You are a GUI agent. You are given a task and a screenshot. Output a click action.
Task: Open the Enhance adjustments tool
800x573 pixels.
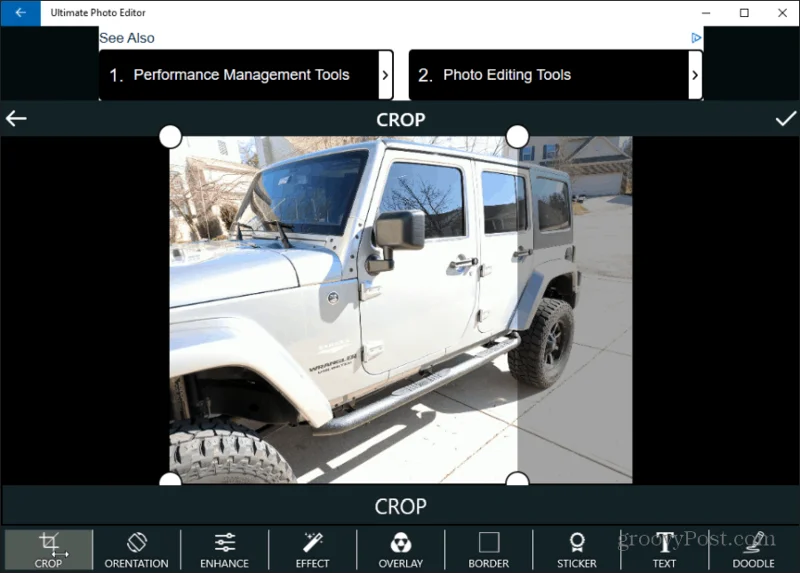point(224,550)
